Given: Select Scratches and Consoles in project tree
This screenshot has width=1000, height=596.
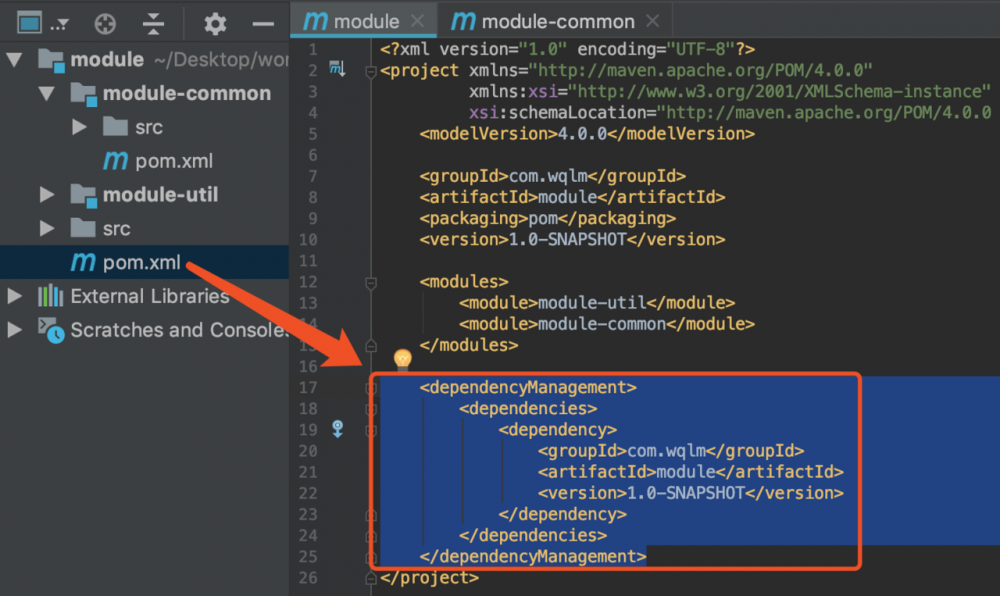Looking at the screenshot, I should (179, 330).
